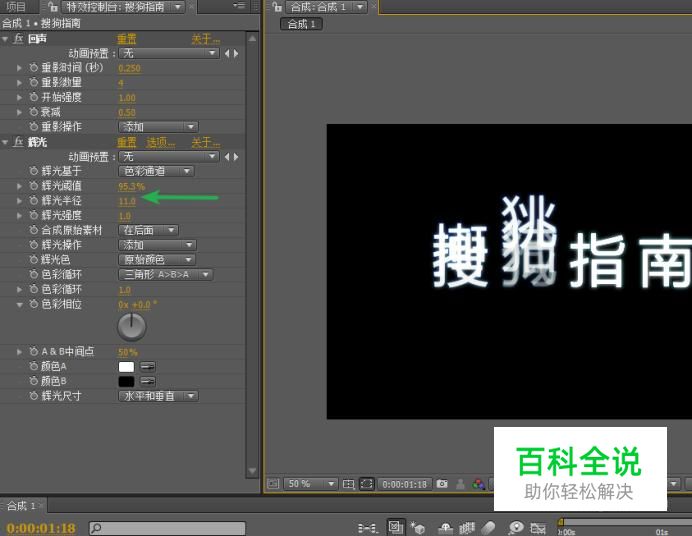
Task: Click the 合成 1 breadcrumb button in viewer
Action: point(301,24)
